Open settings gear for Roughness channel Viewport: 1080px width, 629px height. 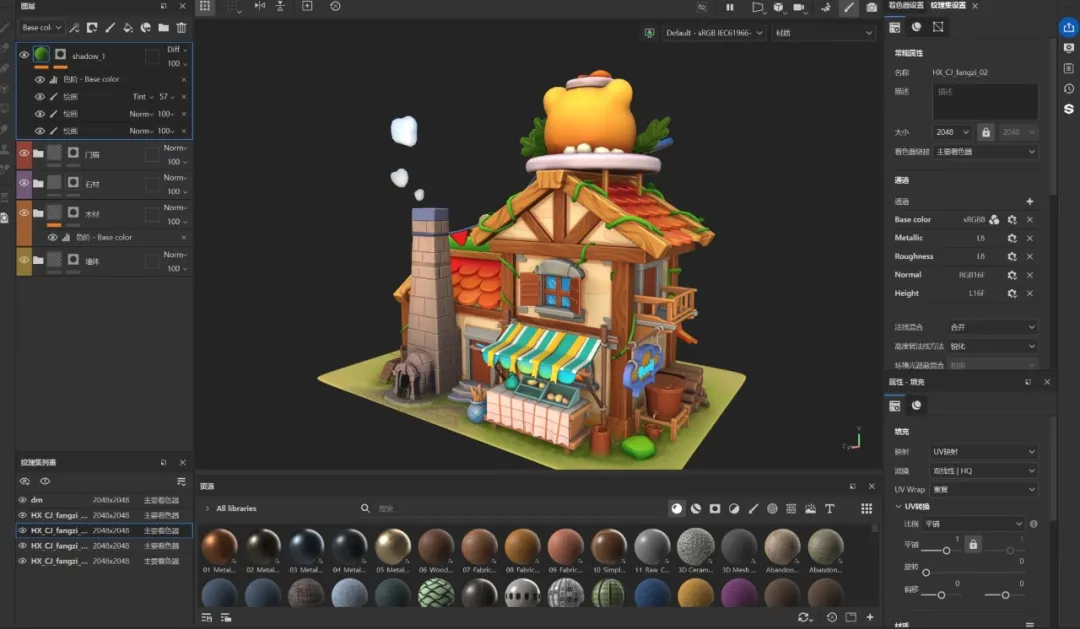click(1012, 257)
